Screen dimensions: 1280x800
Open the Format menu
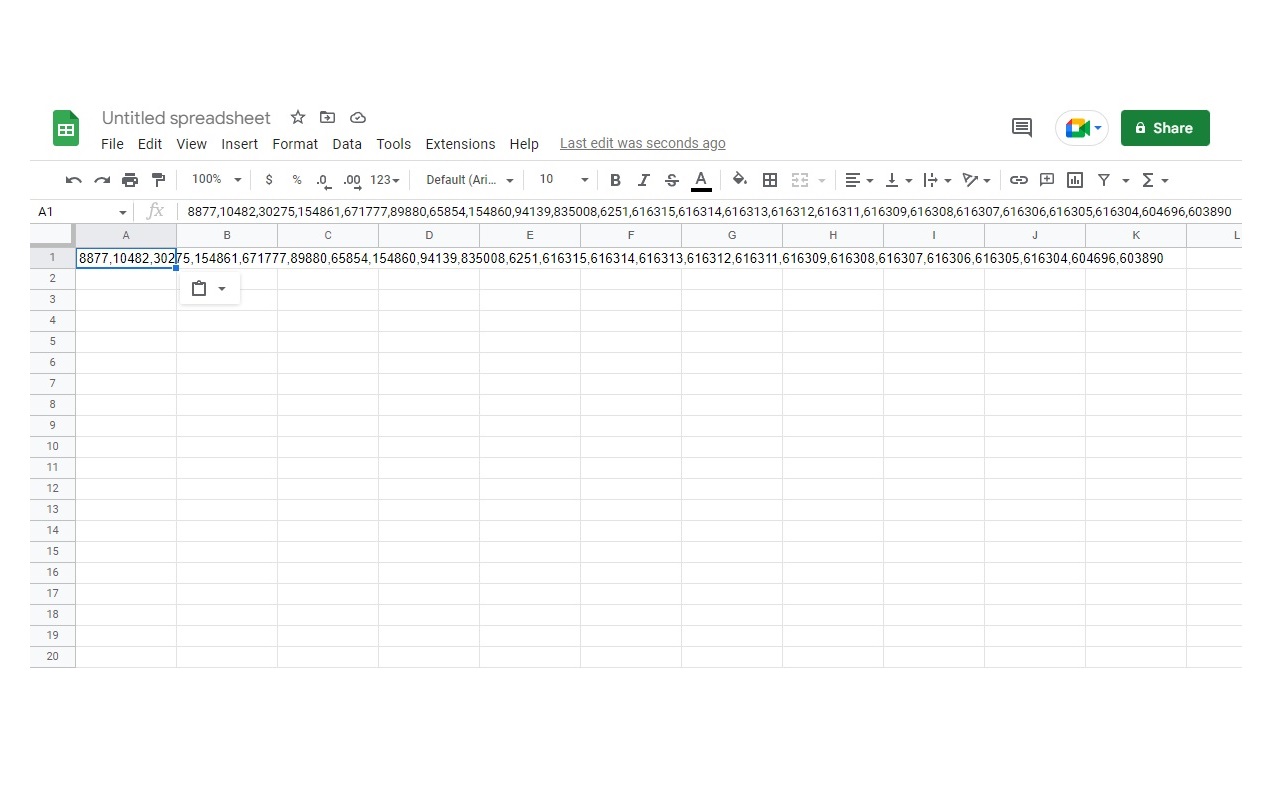coord(295,144)
